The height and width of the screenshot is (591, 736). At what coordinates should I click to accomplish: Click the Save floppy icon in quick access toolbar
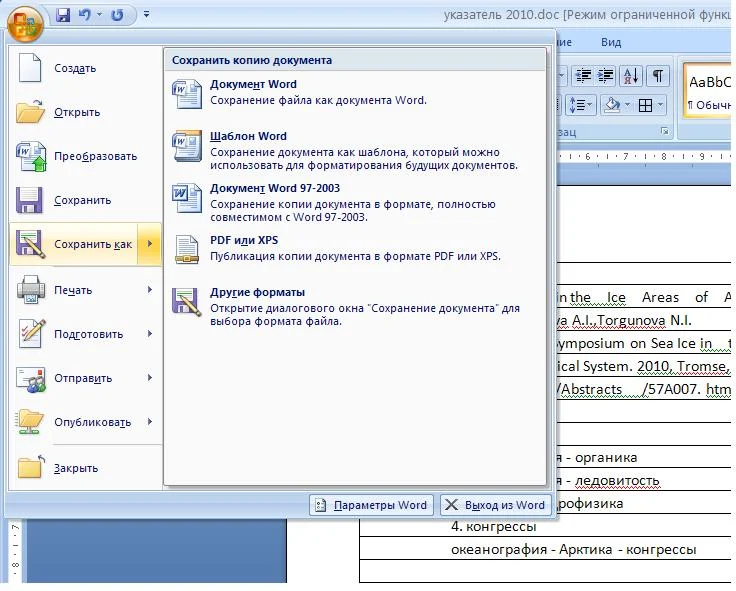pyautogui.click(x=62, y=15)
